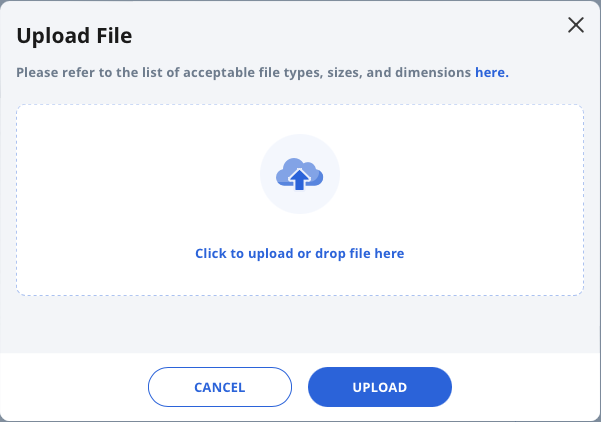
Task: Confirm with the blue UPLOAD button
Action: pos(380,387)
